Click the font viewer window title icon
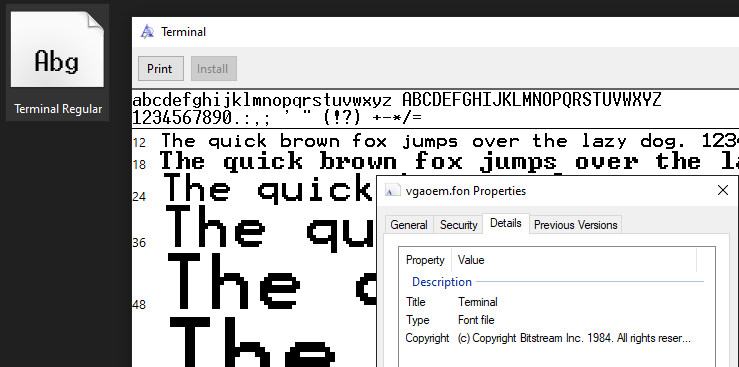This screenshot has width=739, height=367. pyautogui.click(x=148, y=32)
